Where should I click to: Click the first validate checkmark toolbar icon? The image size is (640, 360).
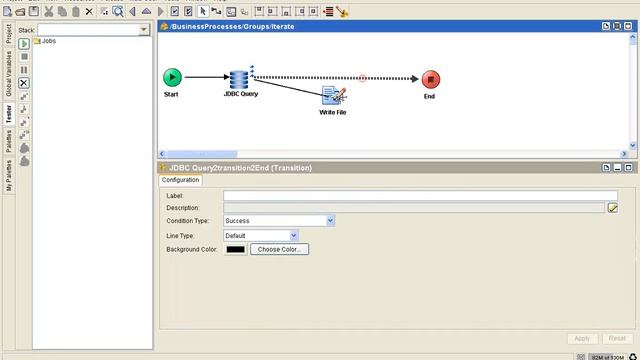pyautogui.click(x=175, y=11)
